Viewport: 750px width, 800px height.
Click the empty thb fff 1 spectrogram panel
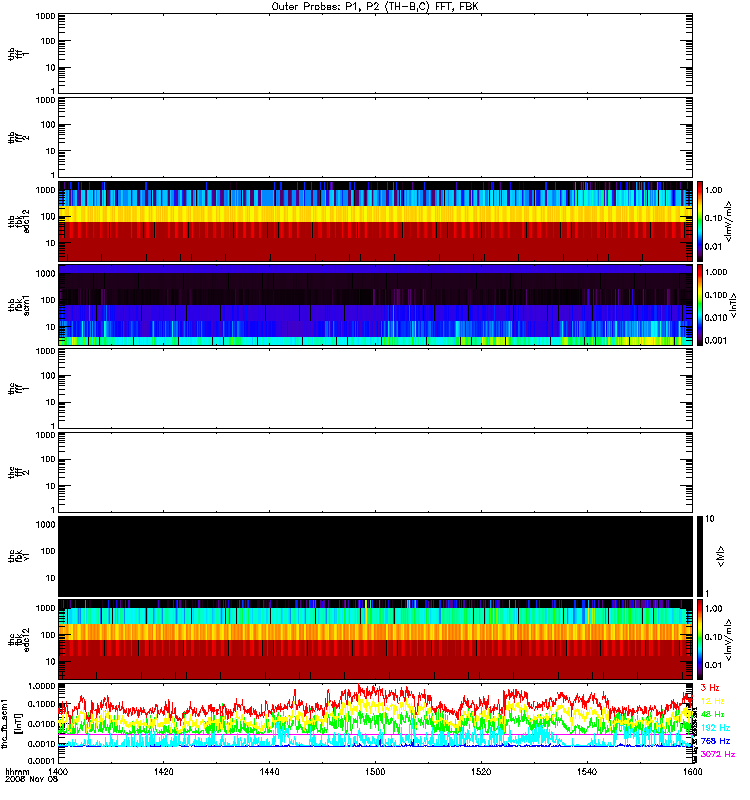point(375,54)
